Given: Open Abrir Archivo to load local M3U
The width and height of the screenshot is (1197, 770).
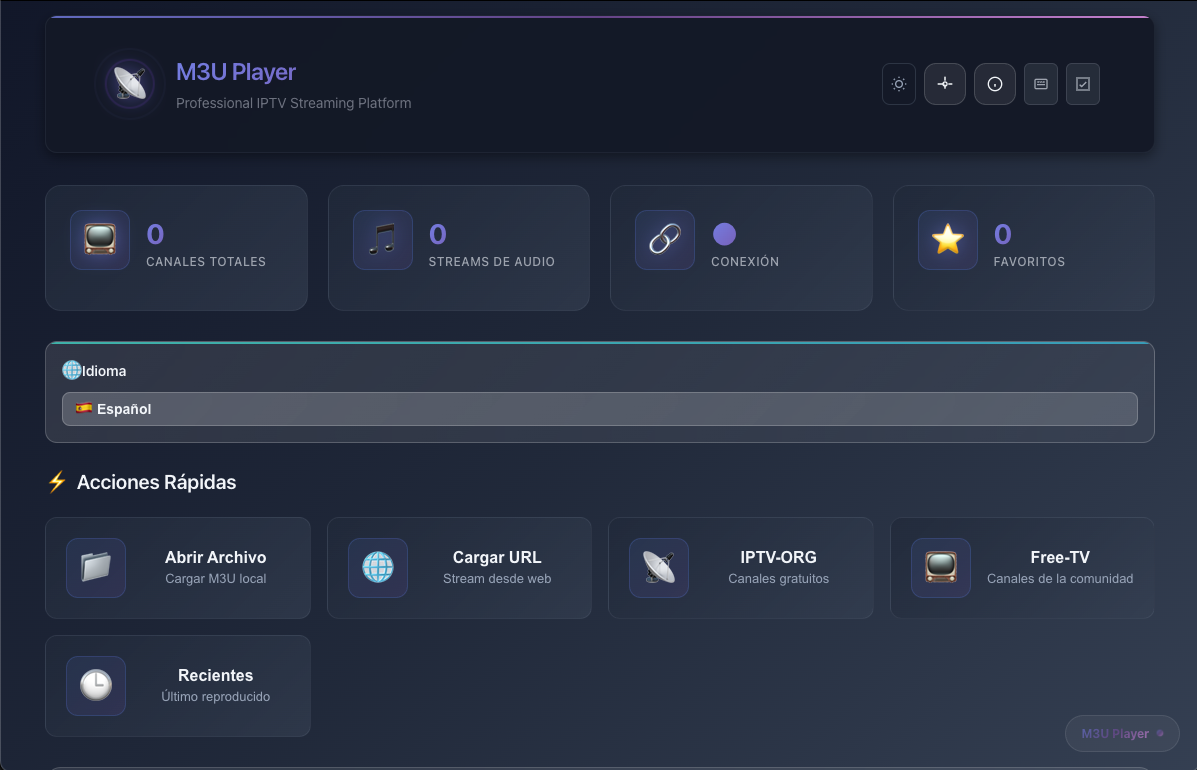Looking at the screenshot, I should 178,568.
